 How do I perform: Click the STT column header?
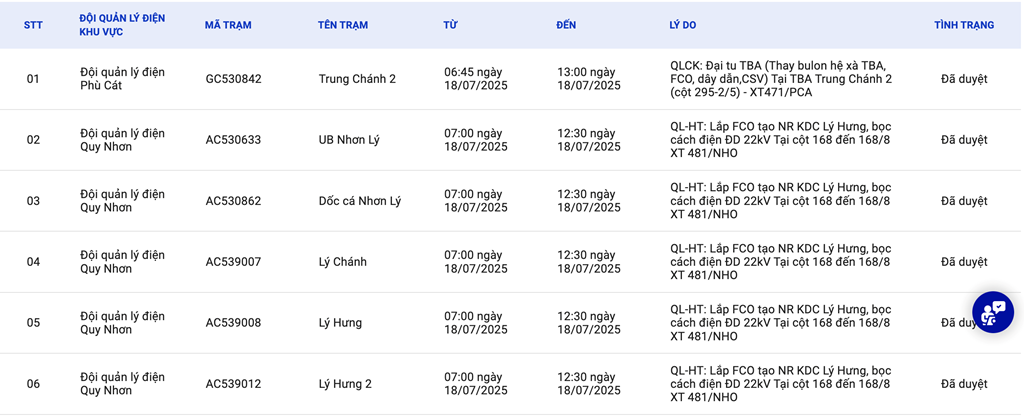coord(33,25)
